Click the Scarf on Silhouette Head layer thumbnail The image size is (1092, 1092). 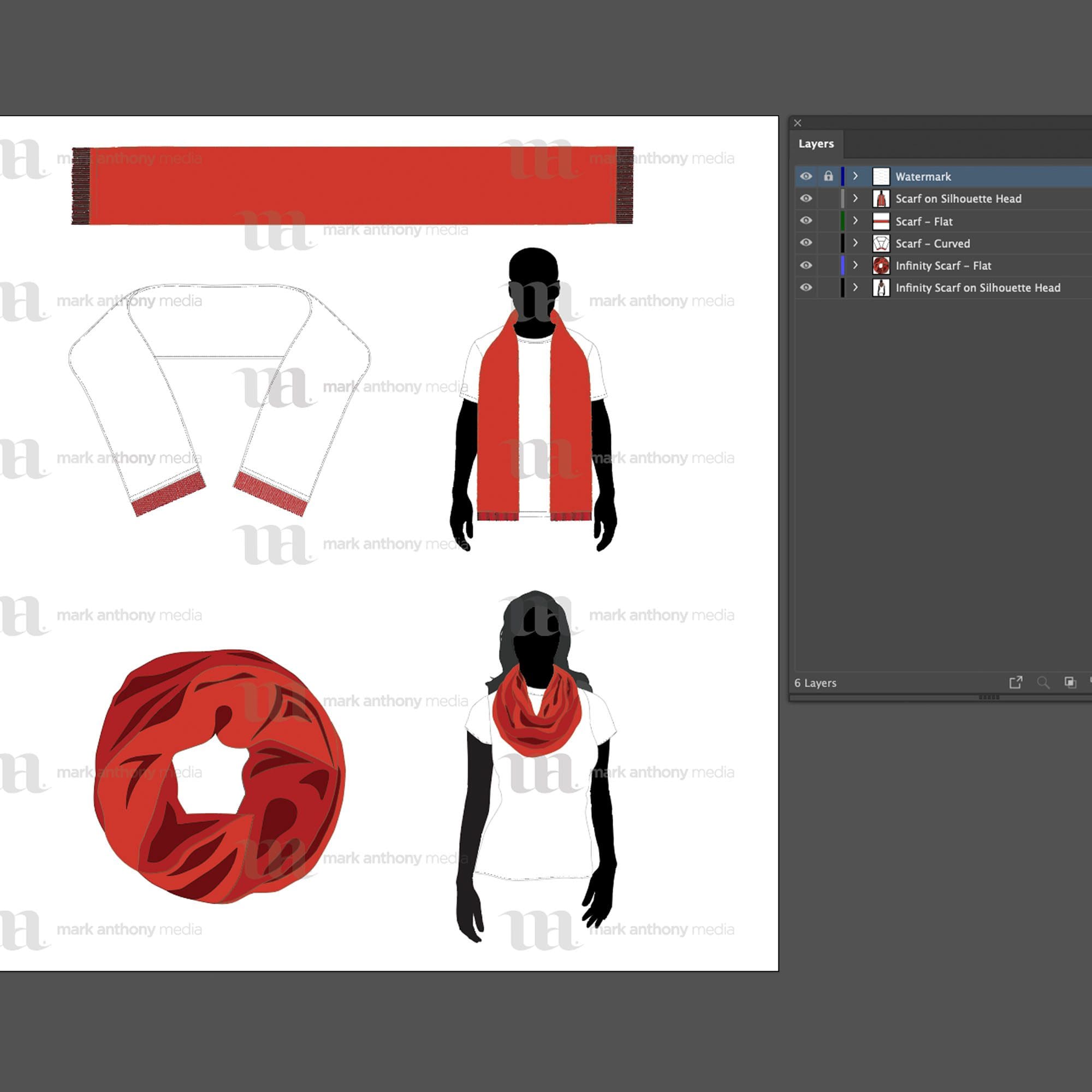click(881, 198)
